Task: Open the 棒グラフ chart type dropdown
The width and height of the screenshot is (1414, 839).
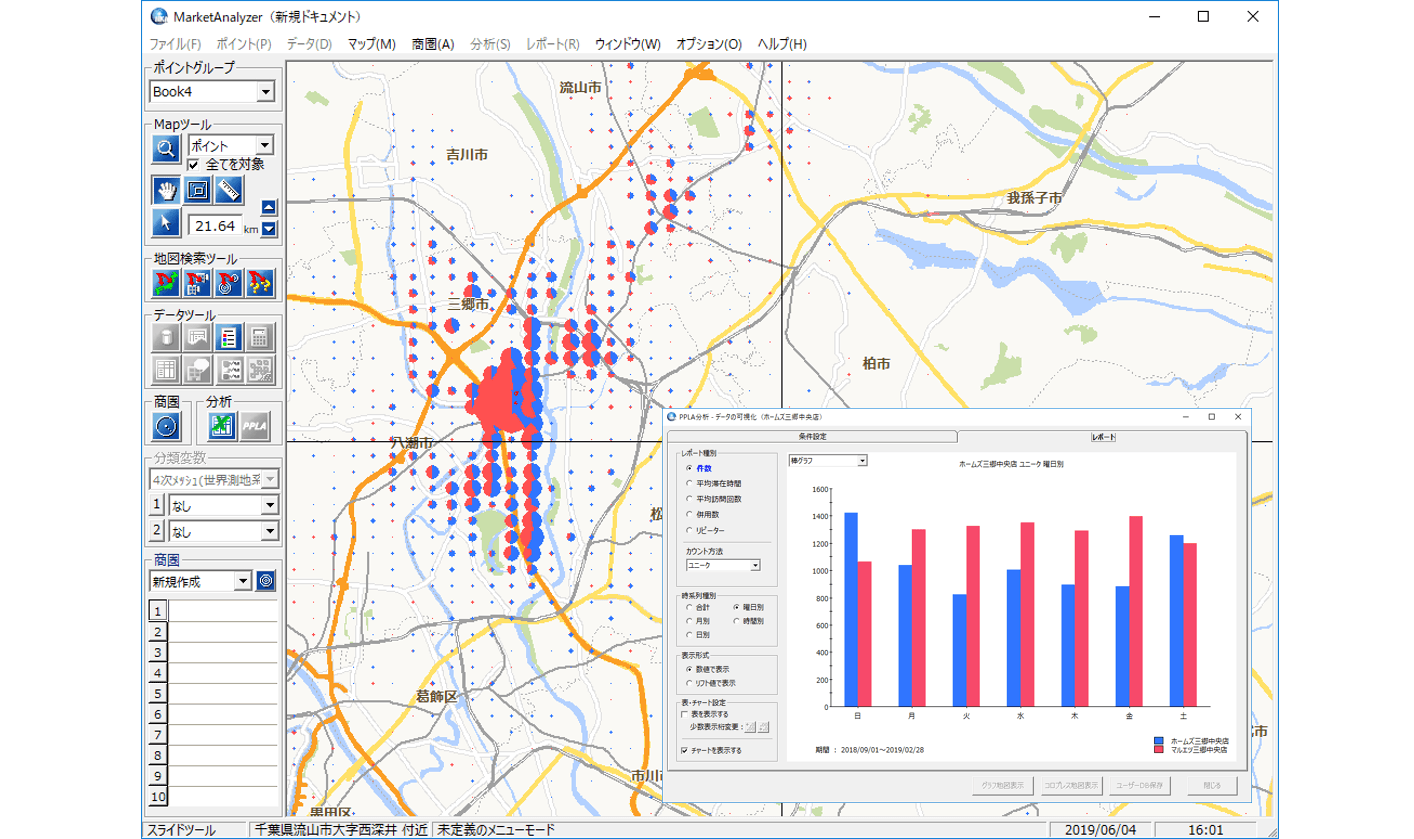Action: click(862, 461)
